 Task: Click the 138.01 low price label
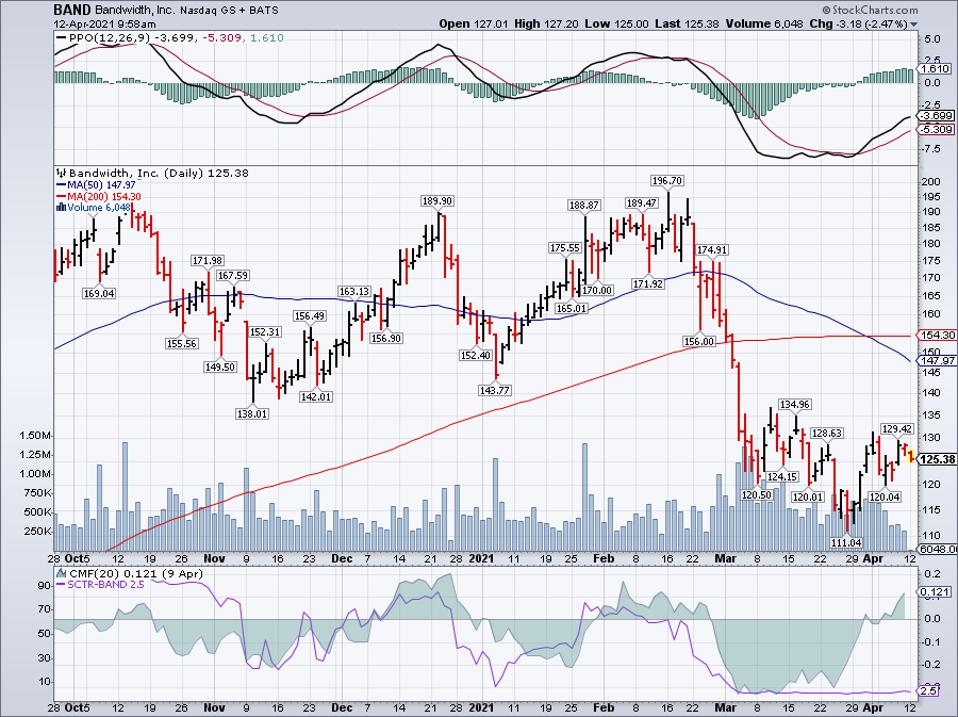252,413
